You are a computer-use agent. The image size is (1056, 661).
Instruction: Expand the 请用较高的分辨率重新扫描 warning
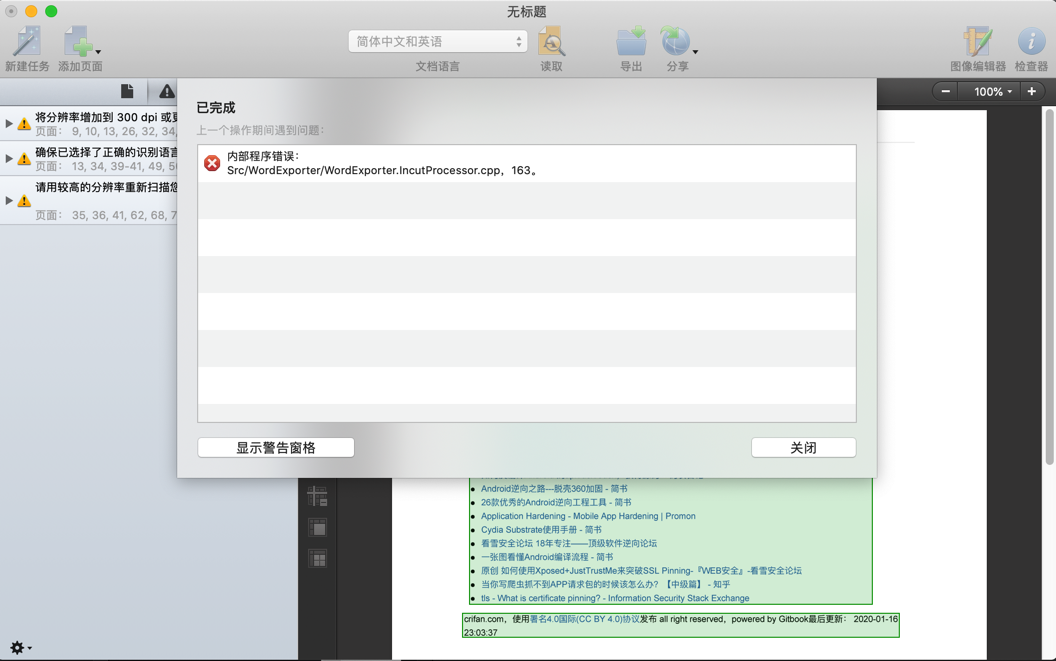(9, 200)
